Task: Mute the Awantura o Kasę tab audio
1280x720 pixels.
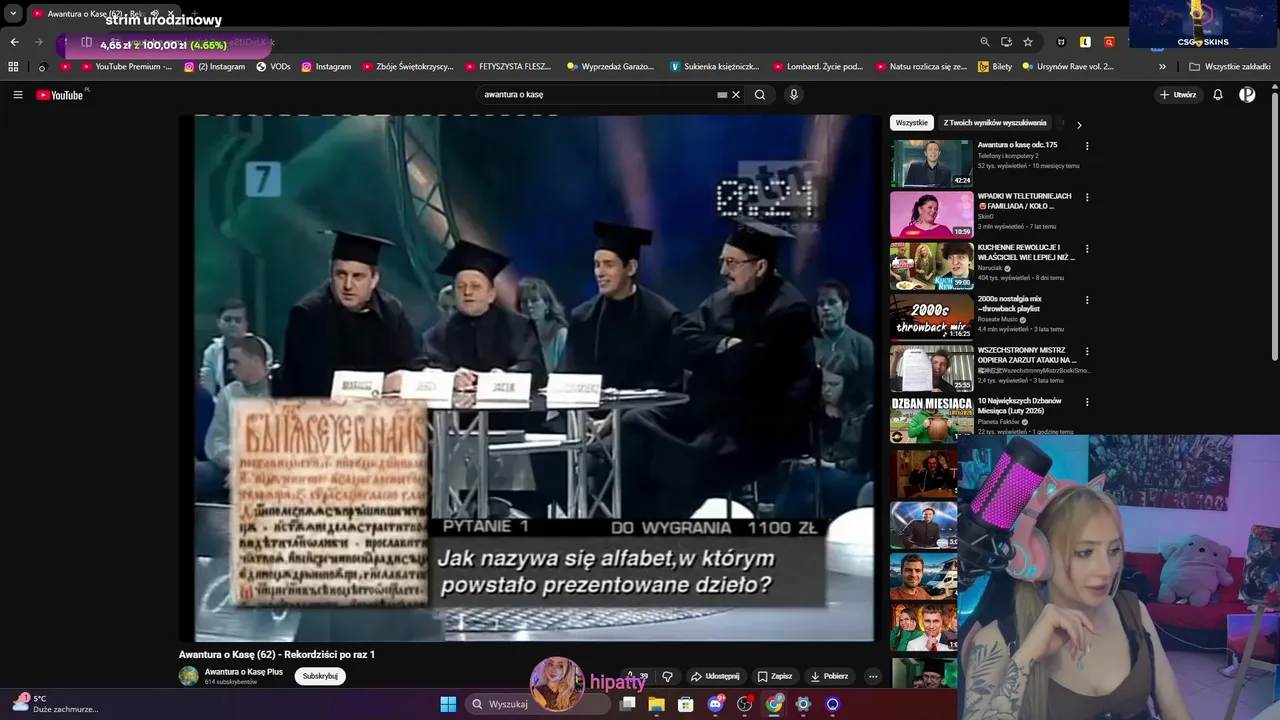Action: point(154,14)
